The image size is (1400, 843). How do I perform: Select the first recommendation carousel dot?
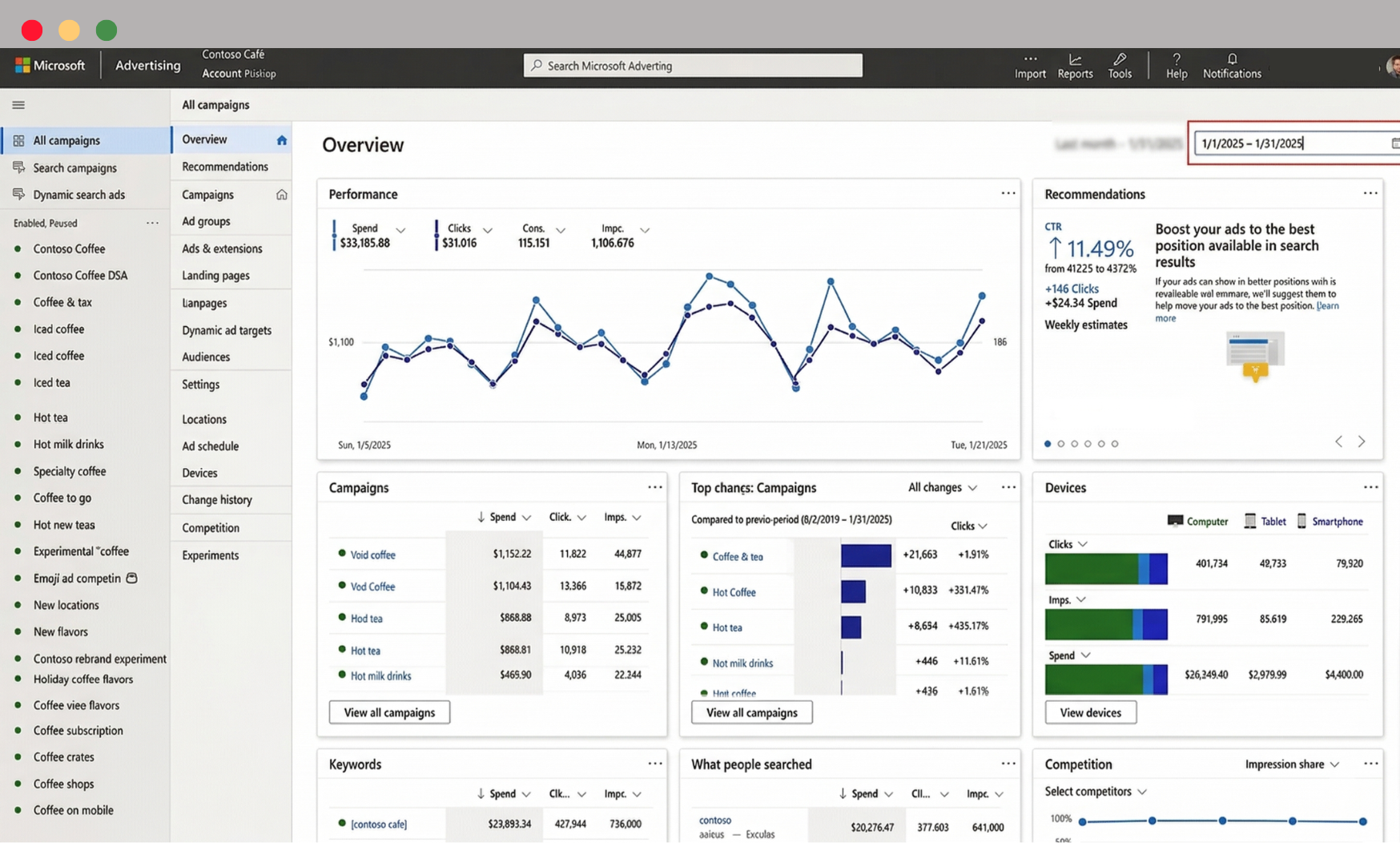1048,443
